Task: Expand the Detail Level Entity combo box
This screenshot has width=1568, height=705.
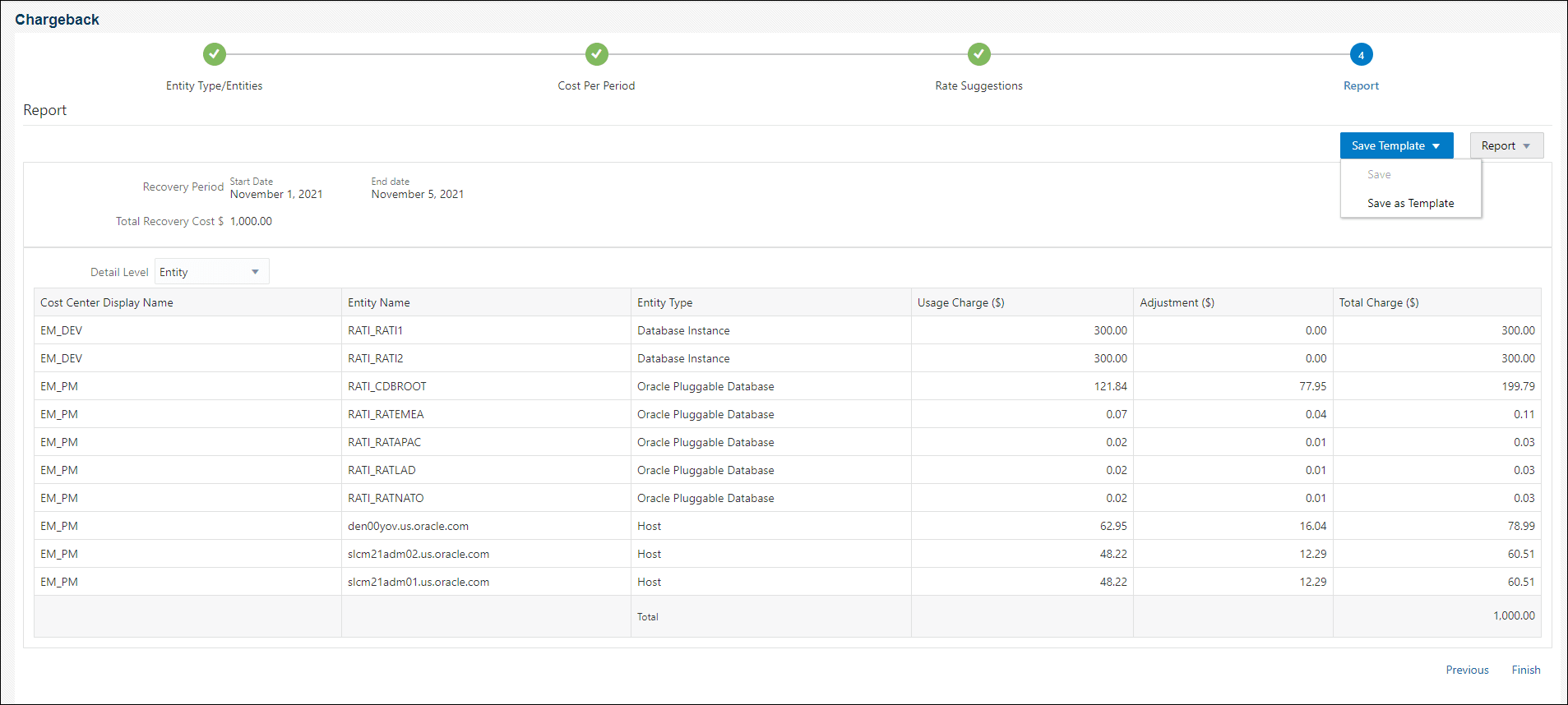Action: 211,272
